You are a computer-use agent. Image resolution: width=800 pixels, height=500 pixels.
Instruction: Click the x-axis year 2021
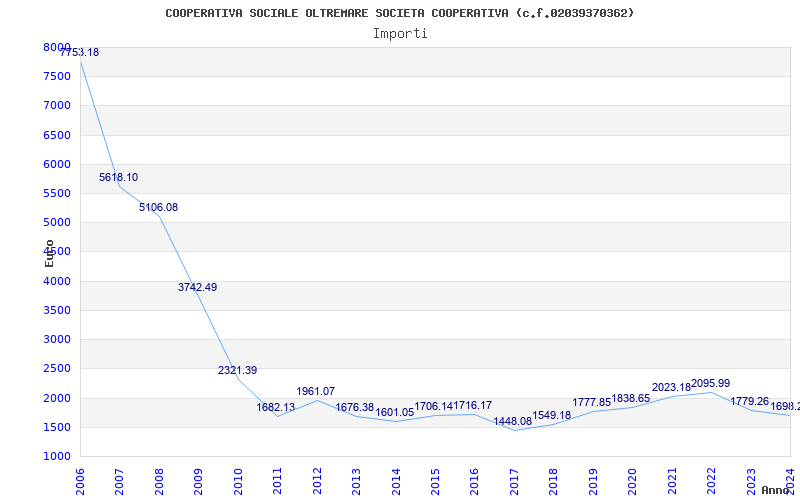[672, 482]
